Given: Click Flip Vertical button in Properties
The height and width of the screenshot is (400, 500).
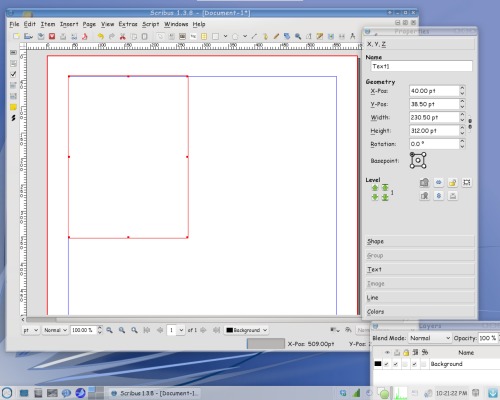Looking at the screenshot, I should point(438,196).
